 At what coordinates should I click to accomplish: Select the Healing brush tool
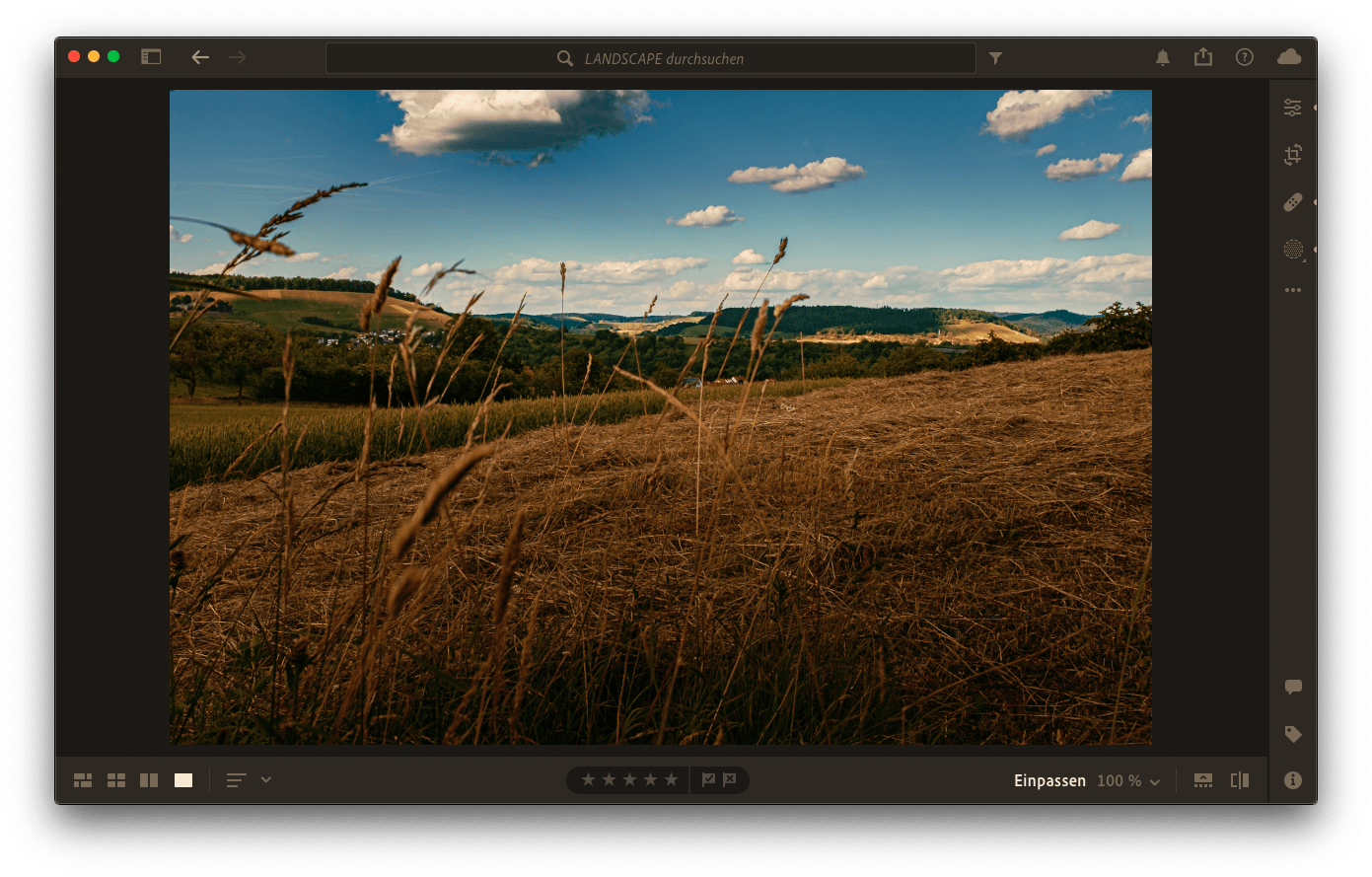coord(1293,202)
